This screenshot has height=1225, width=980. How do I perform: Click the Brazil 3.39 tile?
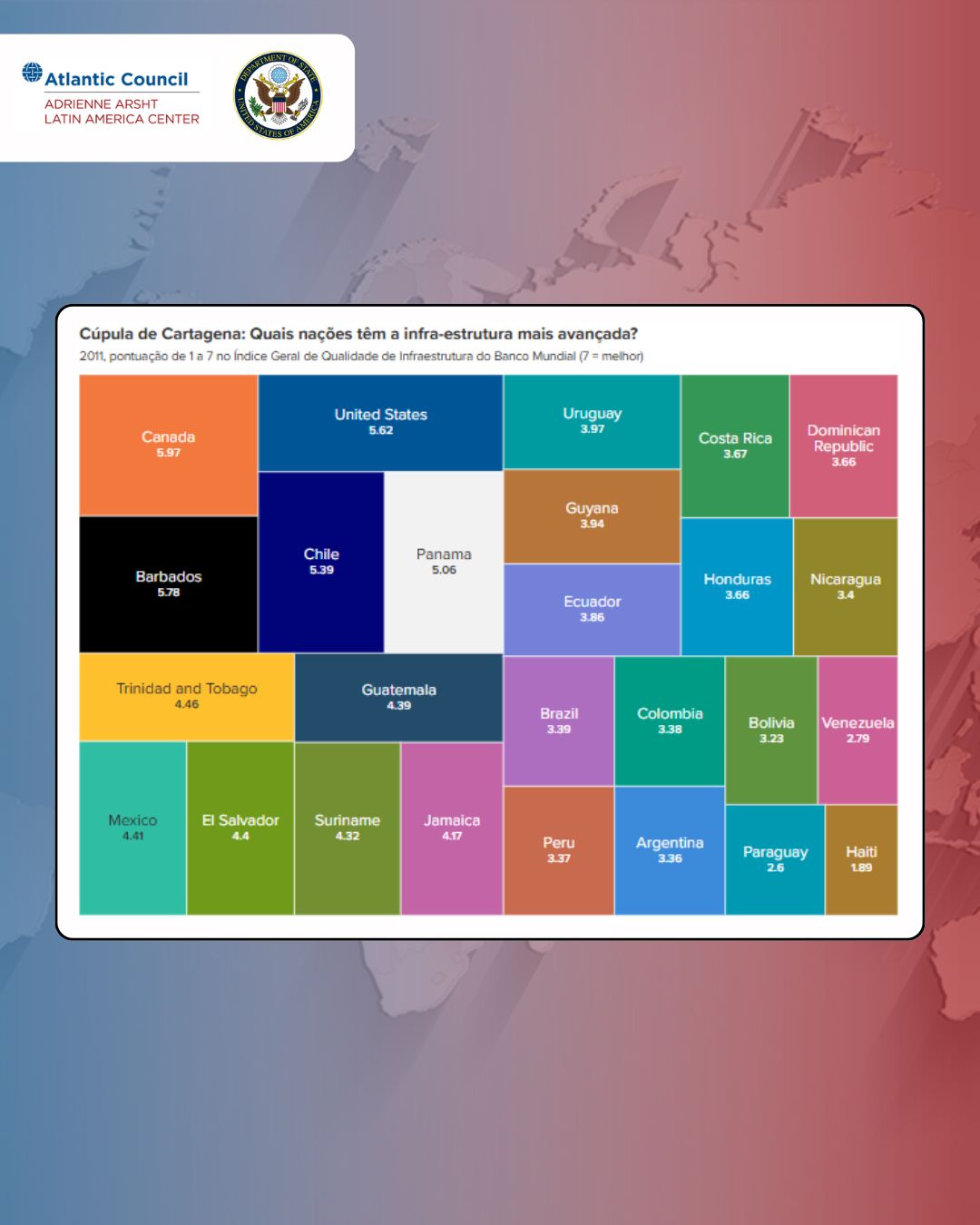[559, 721]
